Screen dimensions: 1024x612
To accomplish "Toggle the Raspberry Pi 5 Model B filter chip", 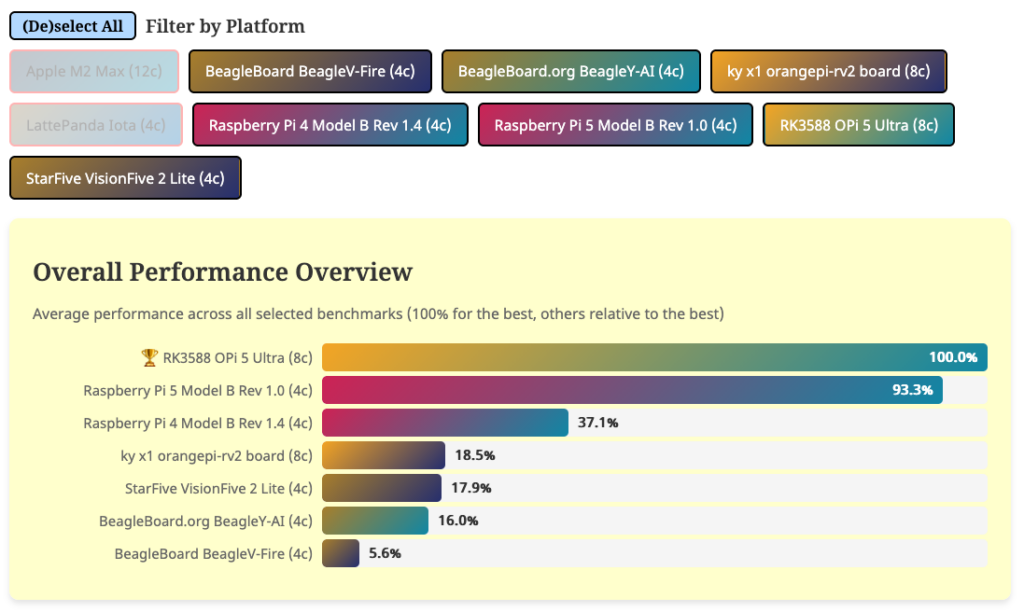I will click(x=615, y=125).
